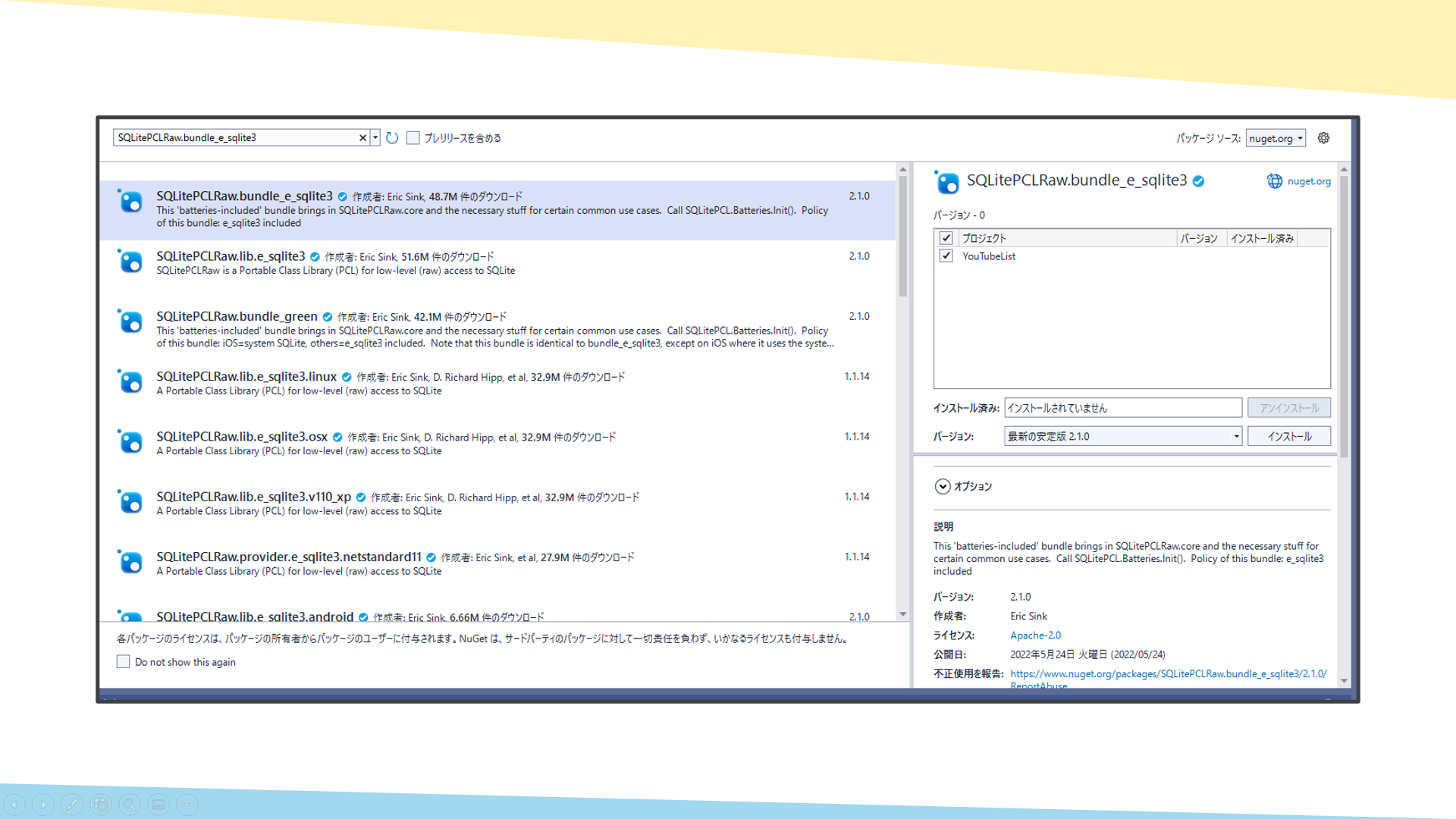Toggle the slideshow subtitles button
The width and height of the screenshot is (1456, 819).
click(158, 804)
